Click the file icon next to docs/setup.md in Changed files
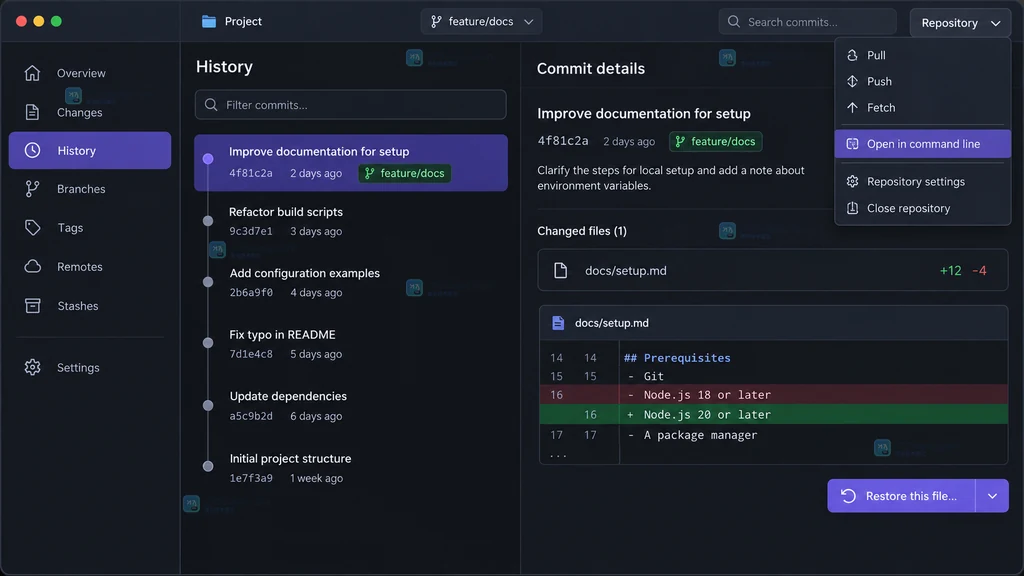This screenshot has height=576, width=1024. click(x=560, y=270)
